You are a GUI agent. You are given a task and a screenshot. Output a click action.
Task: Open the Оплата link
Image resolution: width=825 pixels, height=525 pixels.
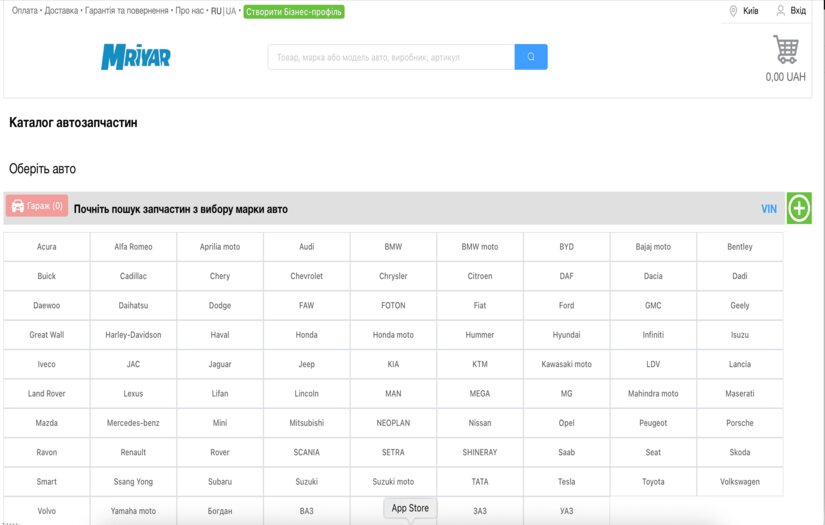click(x=25, y=11)
